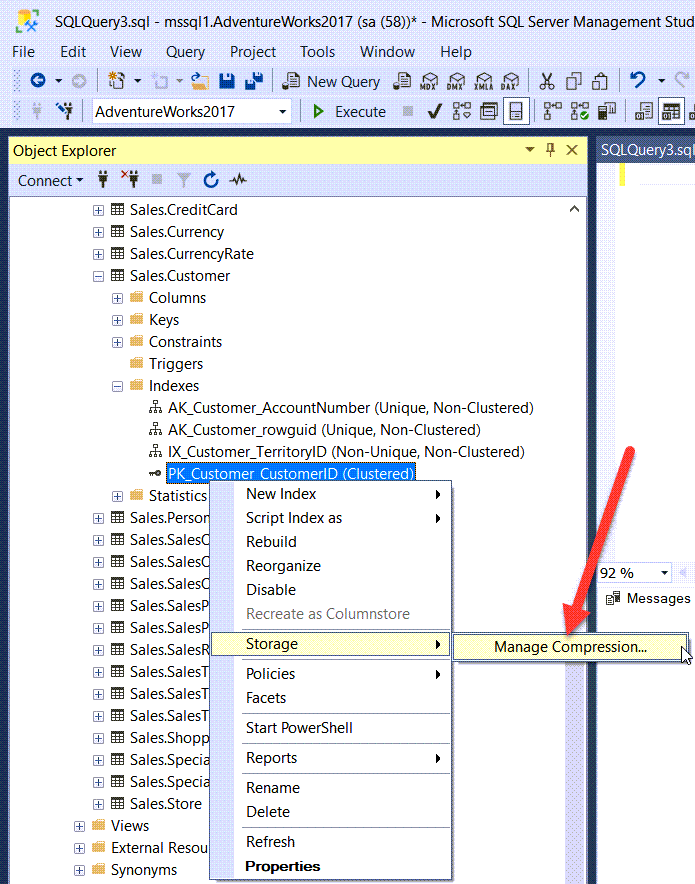Click the Execute button

tap(348, 112)
